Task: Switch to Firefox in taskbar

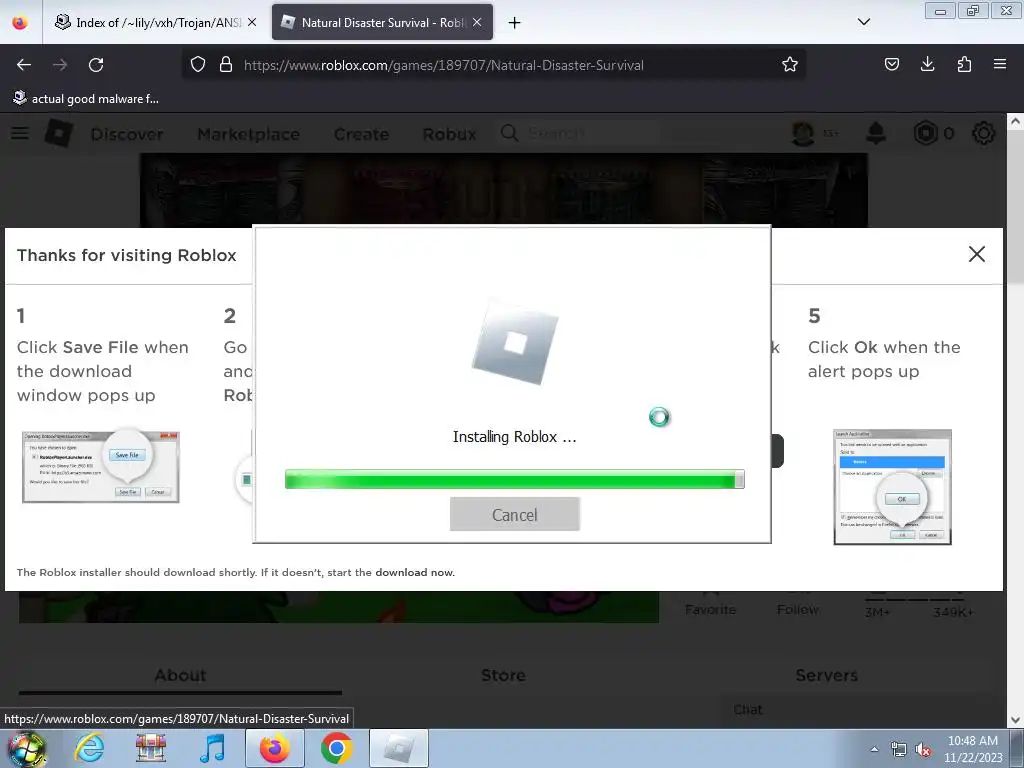Action: pyautogui.click(x=274, y=748)
